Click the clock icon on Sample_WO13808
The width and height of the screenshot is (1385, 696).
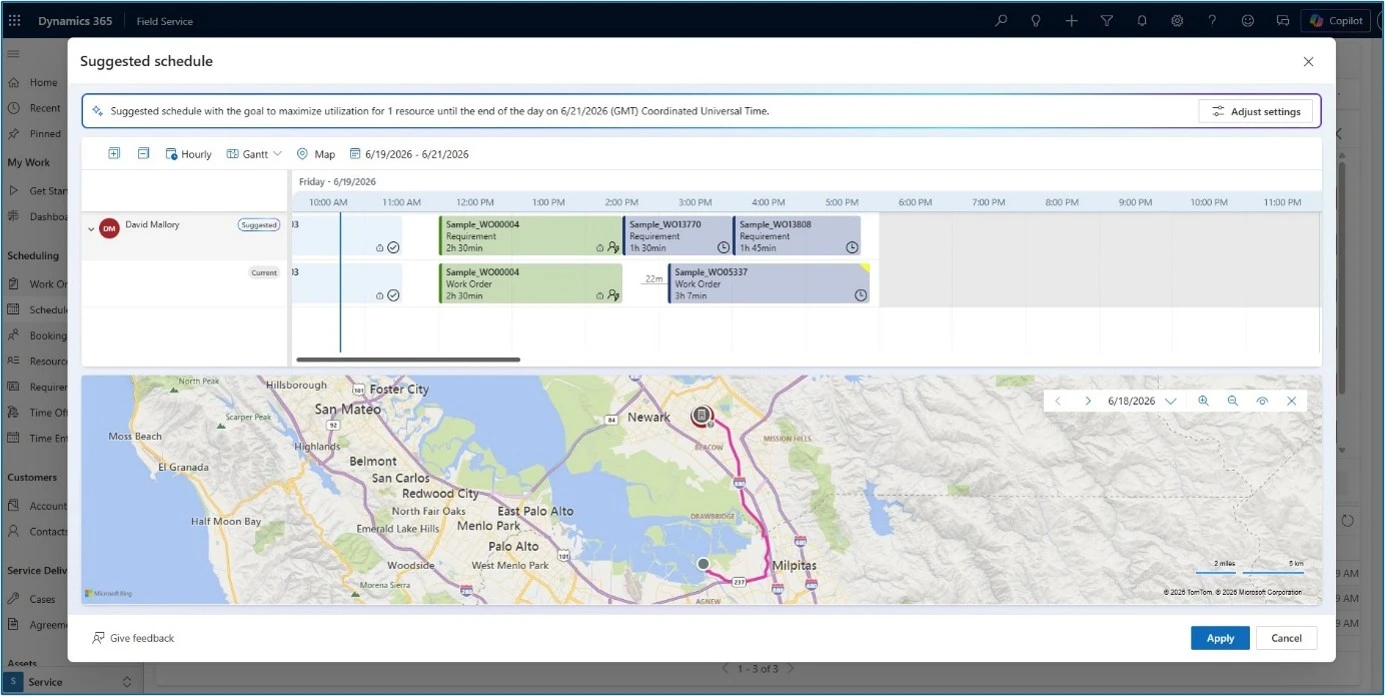[x=852, y=247]
